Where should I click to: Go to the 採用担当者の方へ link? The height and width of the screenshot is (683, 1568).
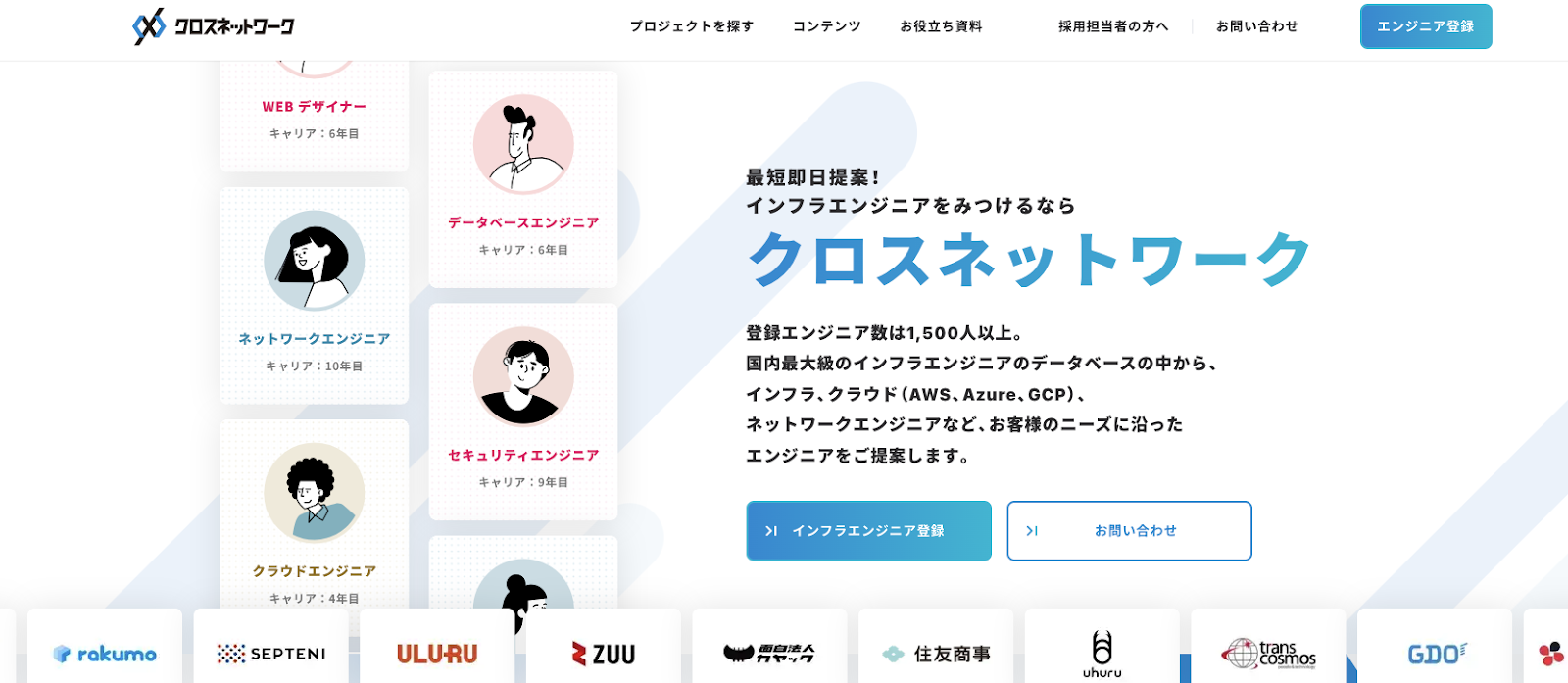point(1113,26)
